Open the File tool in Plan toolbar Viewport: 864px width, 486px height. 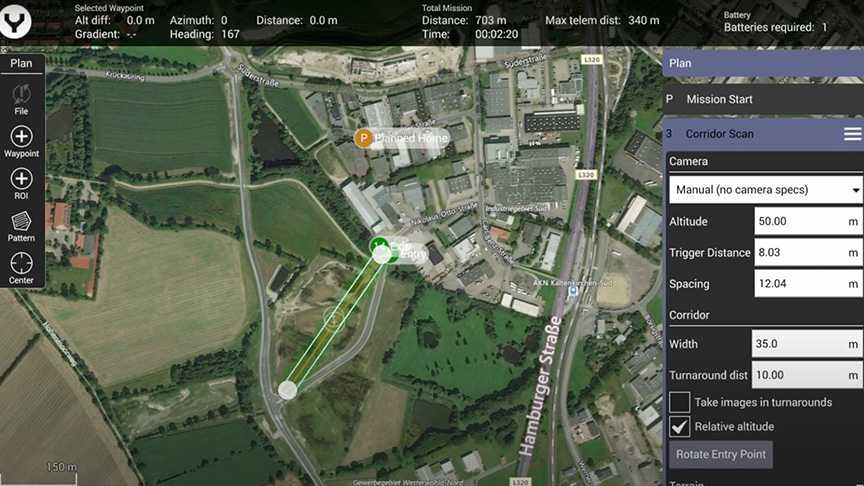point(21,99)
